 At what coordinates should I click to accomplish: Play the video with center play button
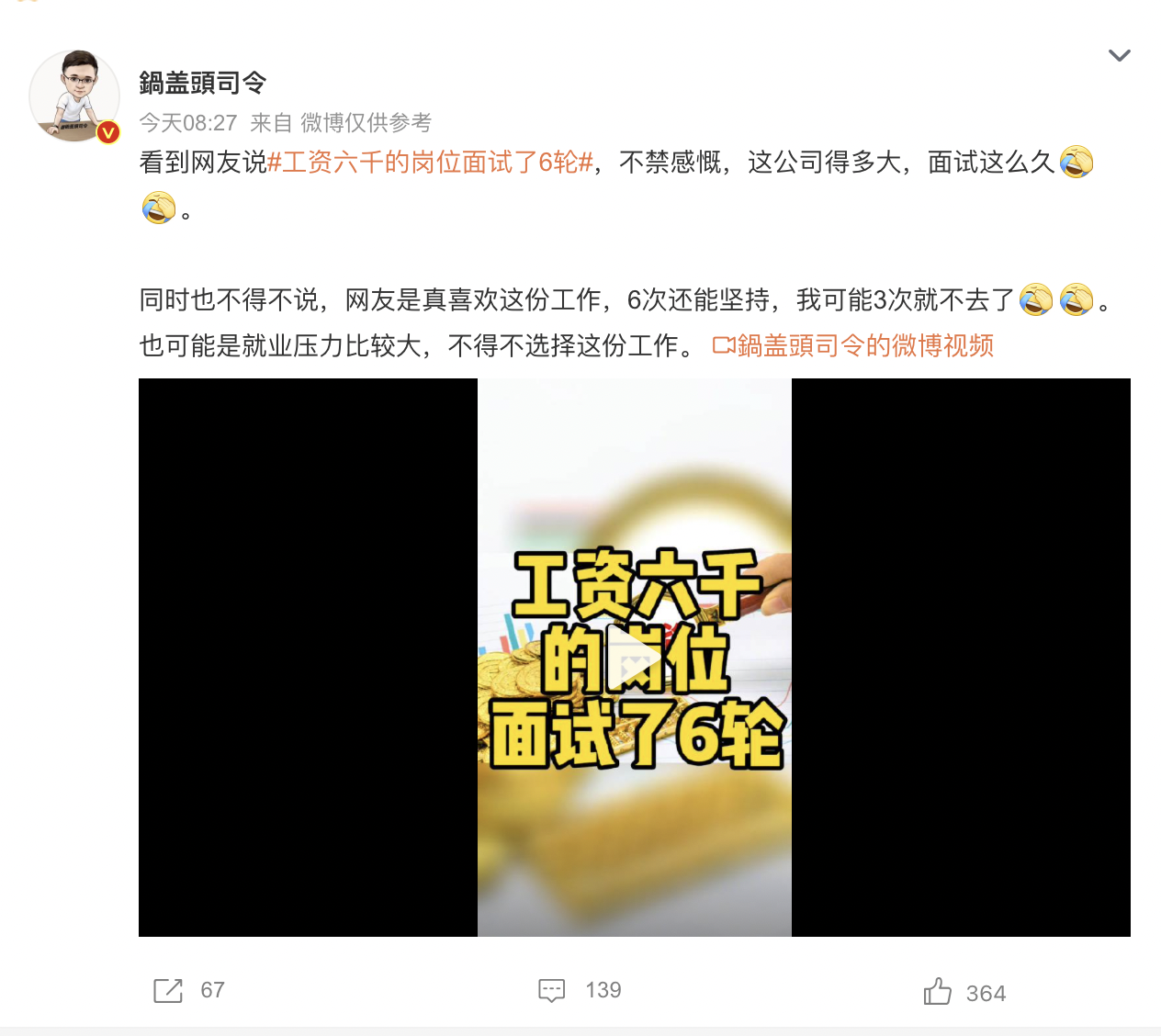click(x=635, y=658)
